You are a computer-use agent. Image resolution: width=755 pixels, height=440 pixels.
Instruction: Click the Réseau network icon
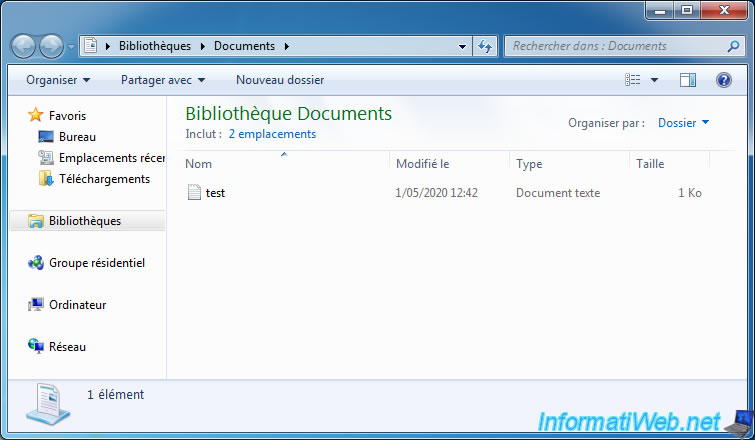(x=36, y=347)
